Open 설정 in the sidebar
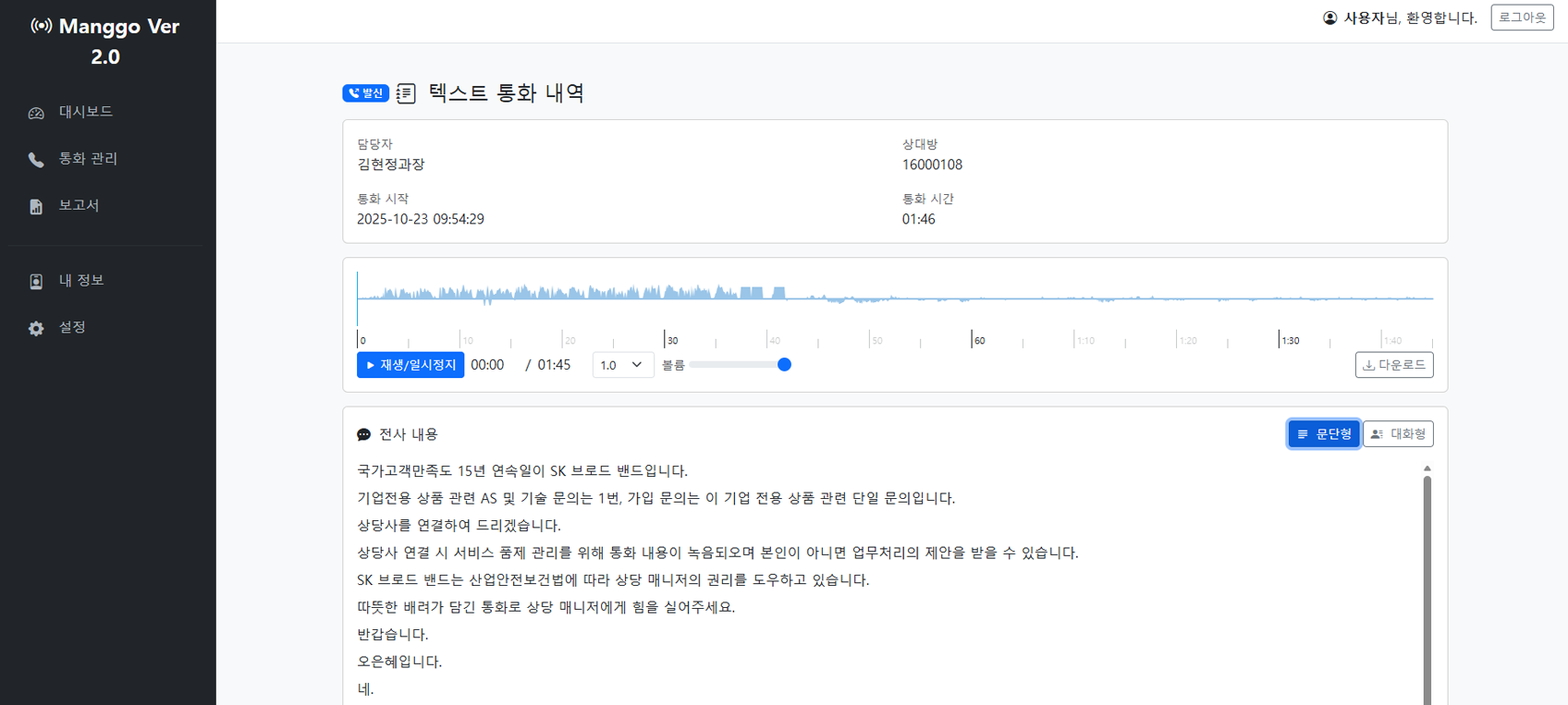 click(72, 327)
